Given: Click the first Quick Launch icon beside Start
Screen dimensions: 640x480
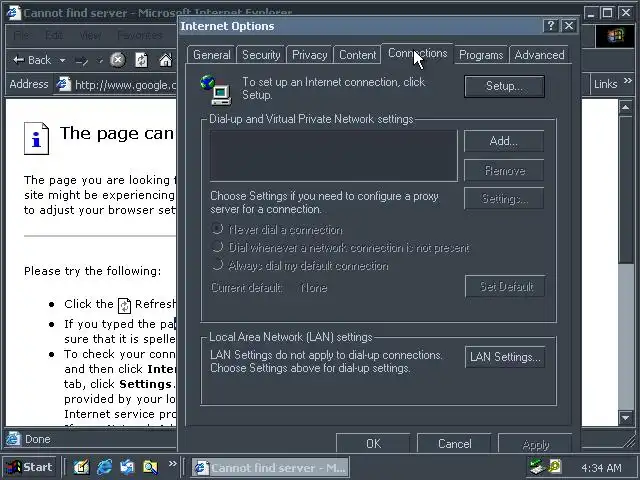Looking at the screenshot, I should [81, 467].
